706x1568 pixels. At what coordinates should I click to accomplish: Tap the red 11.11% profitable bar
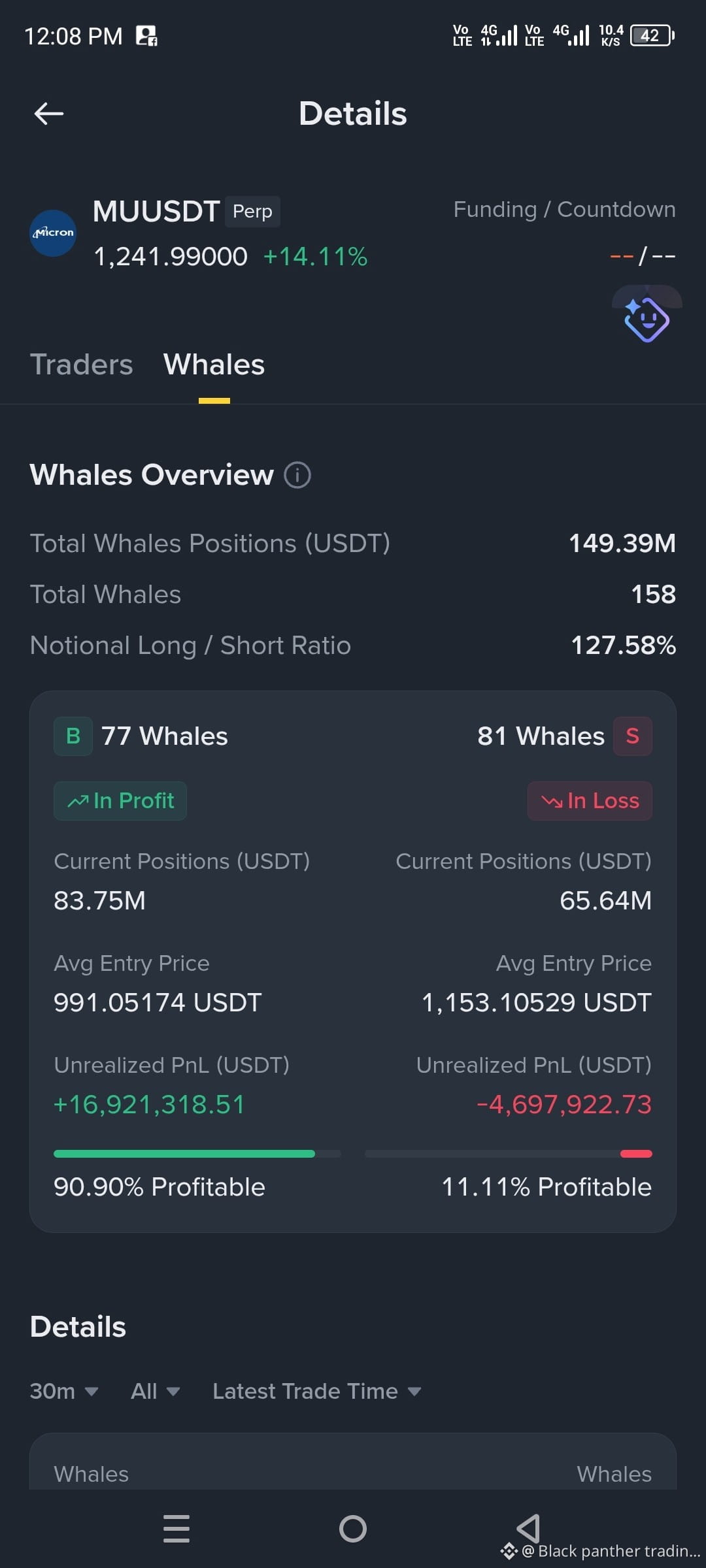click(636, 1154)
